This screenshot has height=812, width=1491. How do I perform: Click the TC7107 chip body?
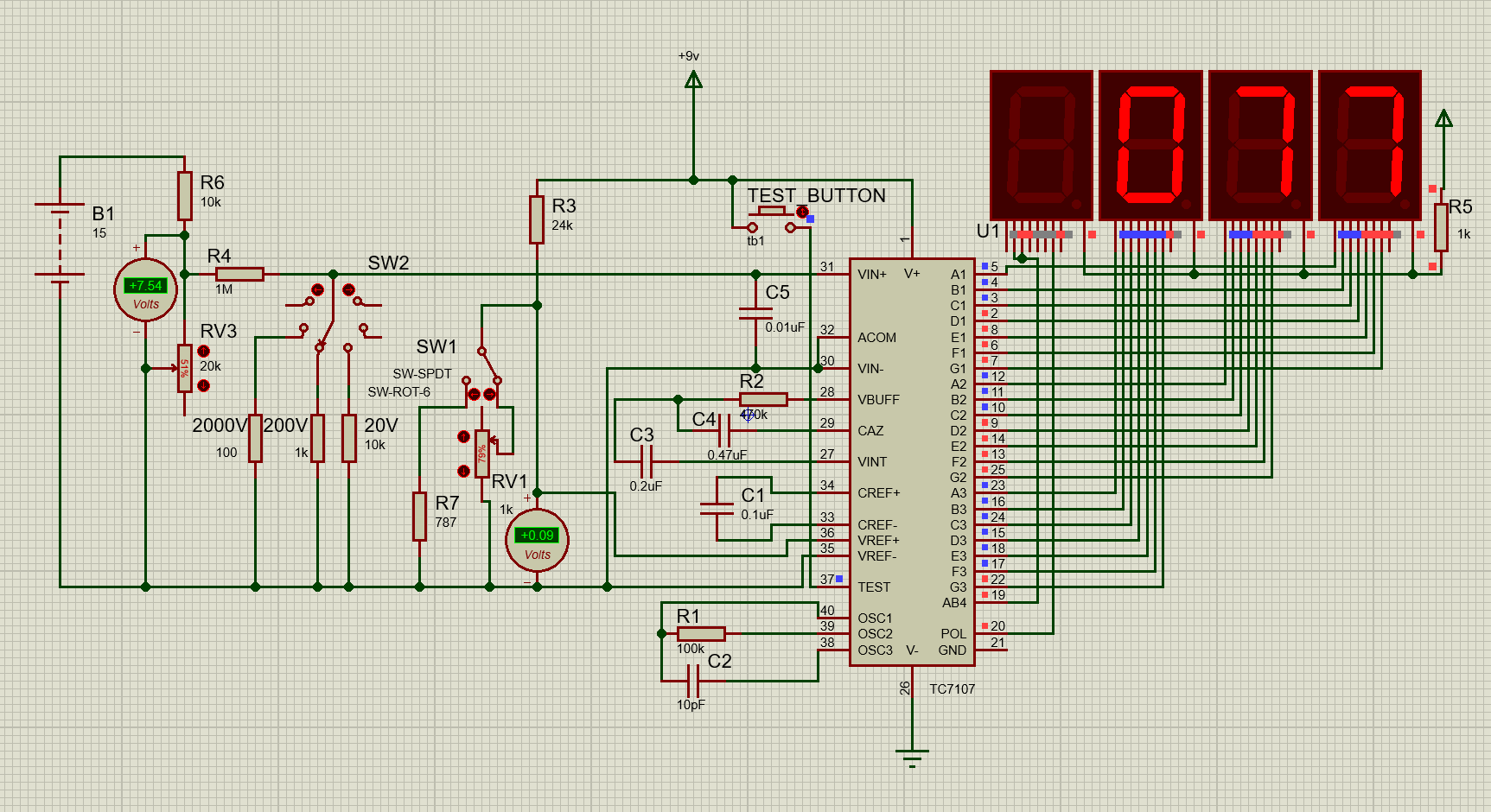coord(912,462)
